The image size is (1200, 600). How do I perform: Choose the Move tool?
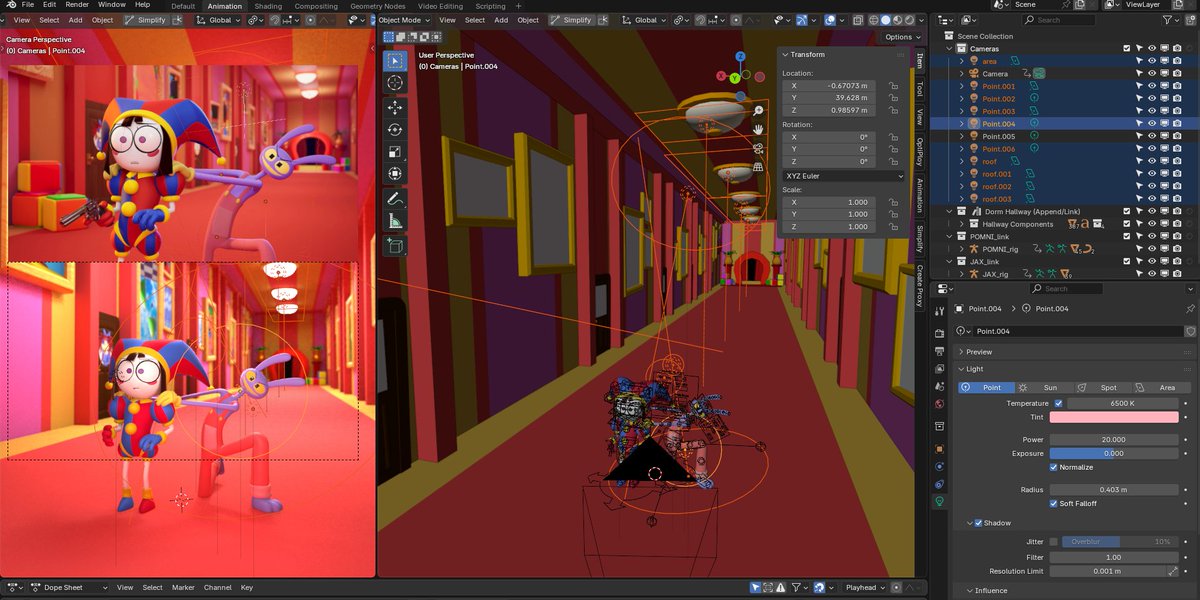[x=395, y=107]
